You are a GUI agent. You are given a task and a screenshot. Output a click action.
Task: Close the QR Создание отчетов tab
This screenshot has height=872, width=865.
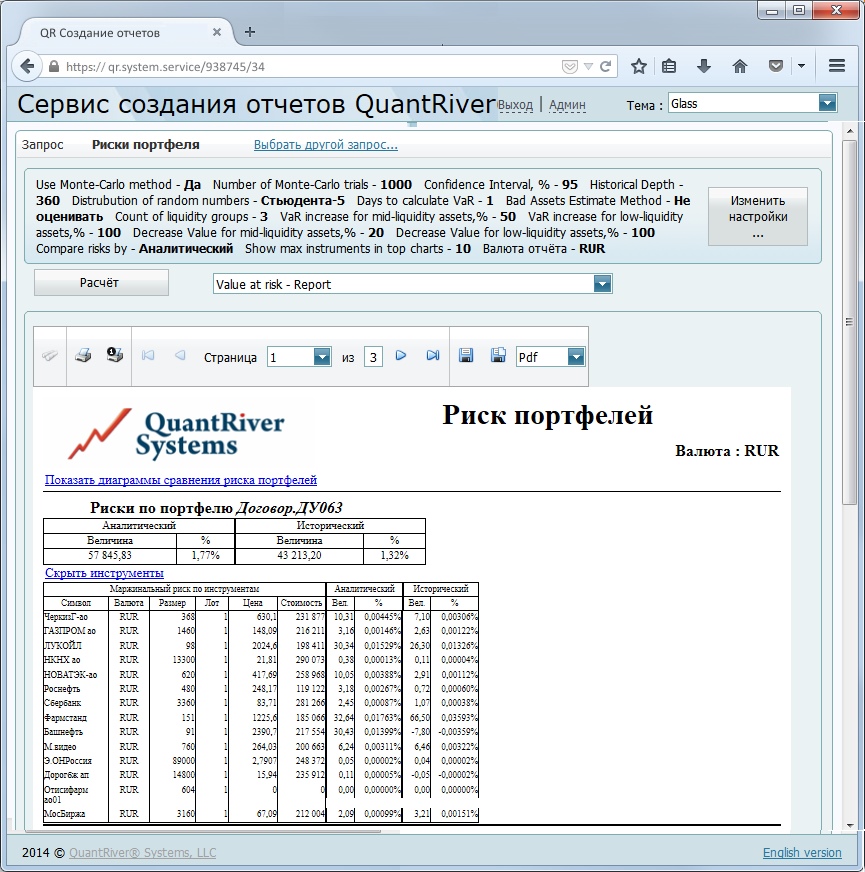click(x=217, y=32)
